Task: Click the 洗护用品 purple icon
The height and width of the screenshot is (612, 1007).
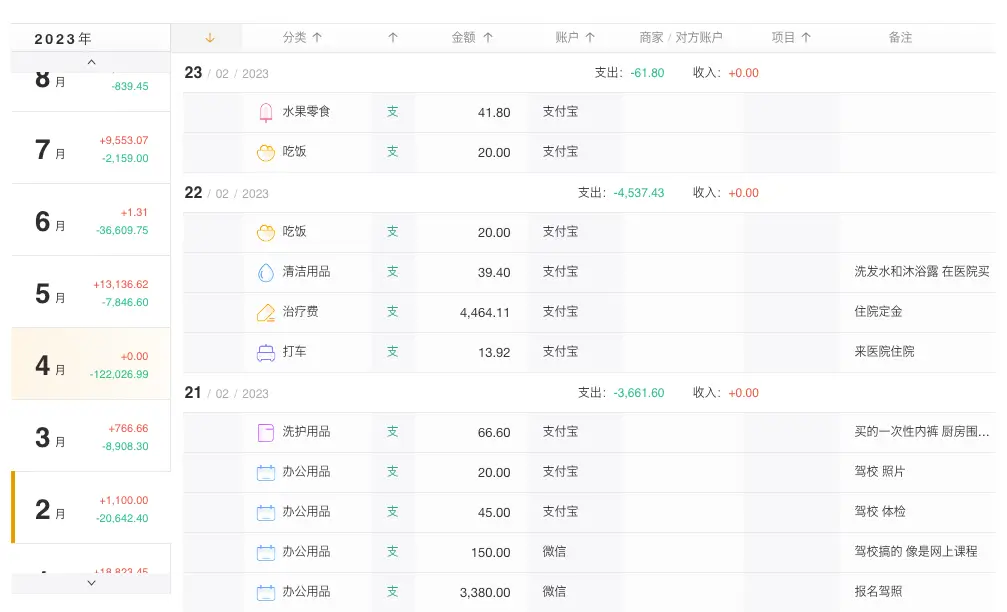Action: tap(265, 432)
